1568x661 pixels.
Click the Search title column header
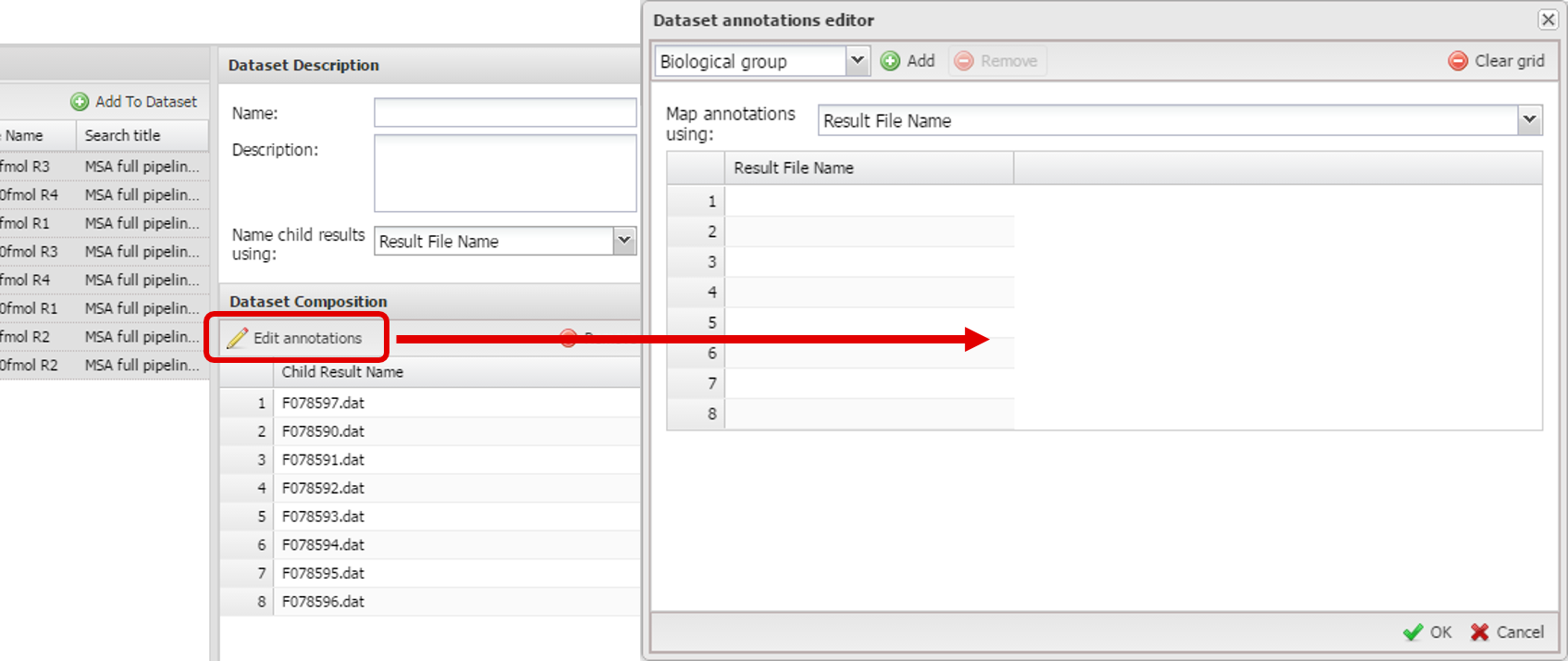coord(142,135)
